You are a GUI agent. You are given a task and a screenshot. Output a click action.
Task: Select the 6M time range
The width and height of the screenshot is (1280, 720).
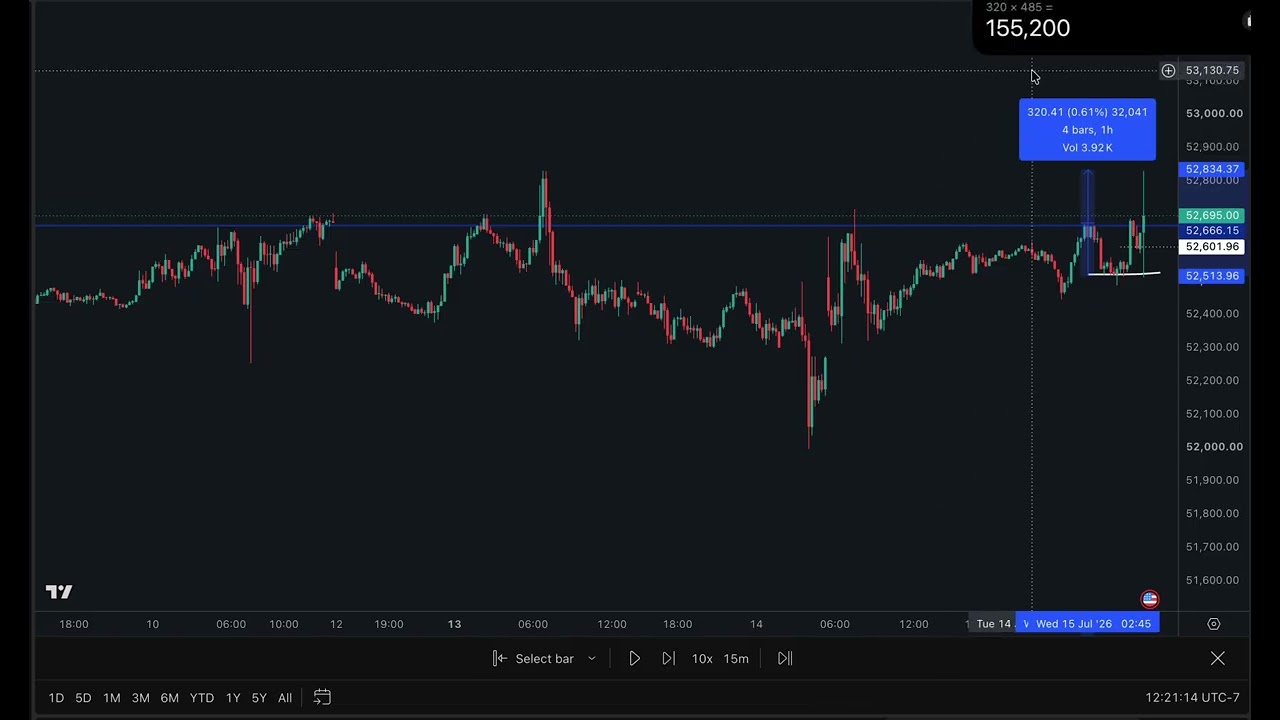tap(169, 698)
